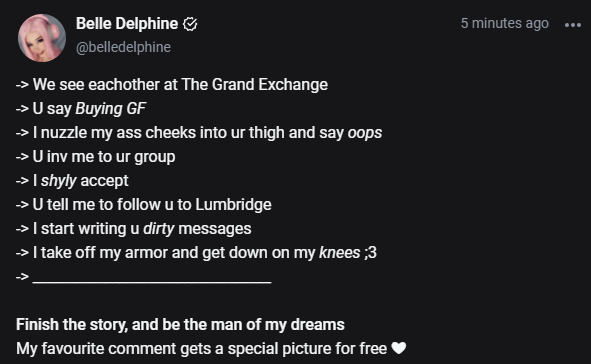Click the italic word 'knees'
591x364 pixels.
(340, 253)
